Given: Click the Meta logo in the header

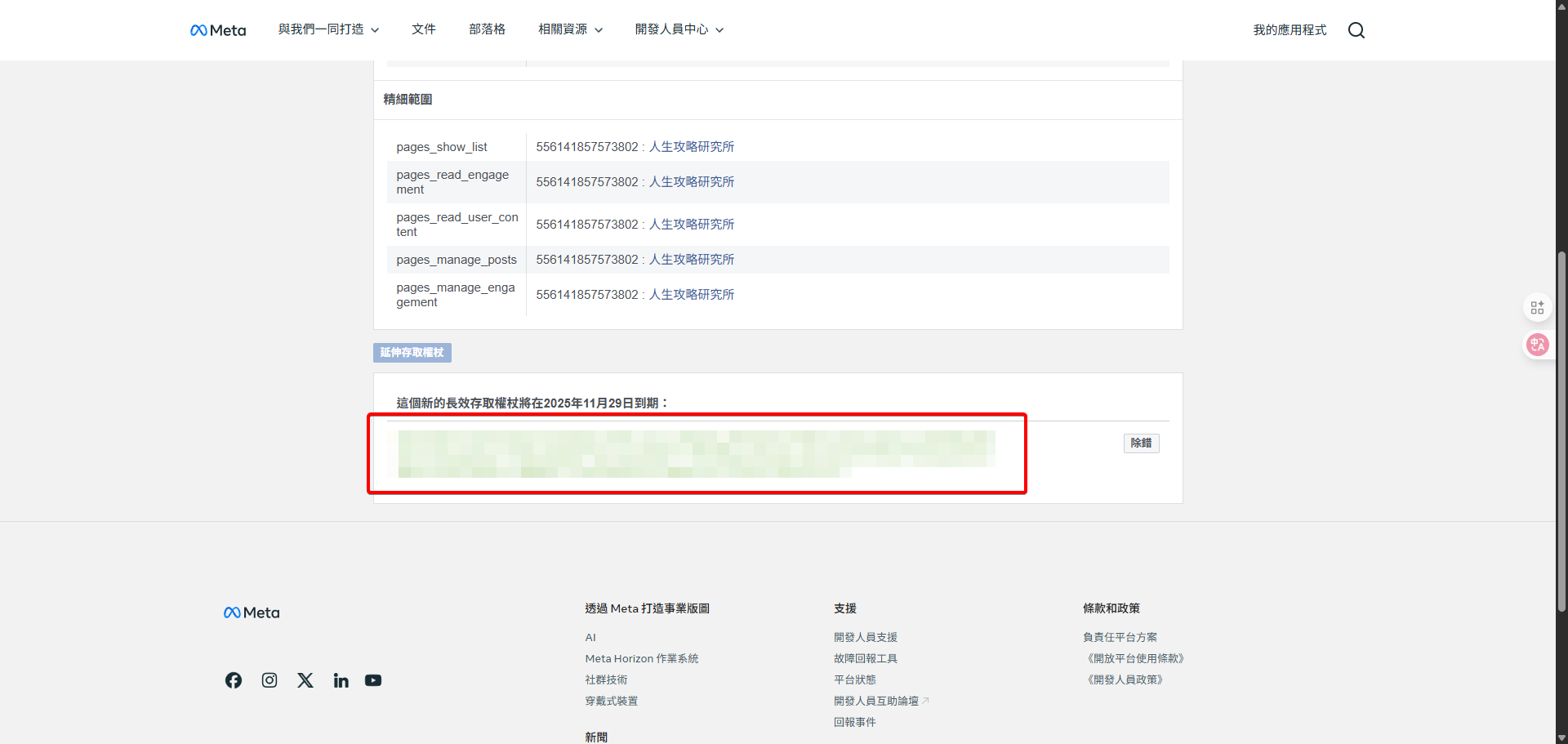Looking at the screenshot, I should [x=217, y=29].
